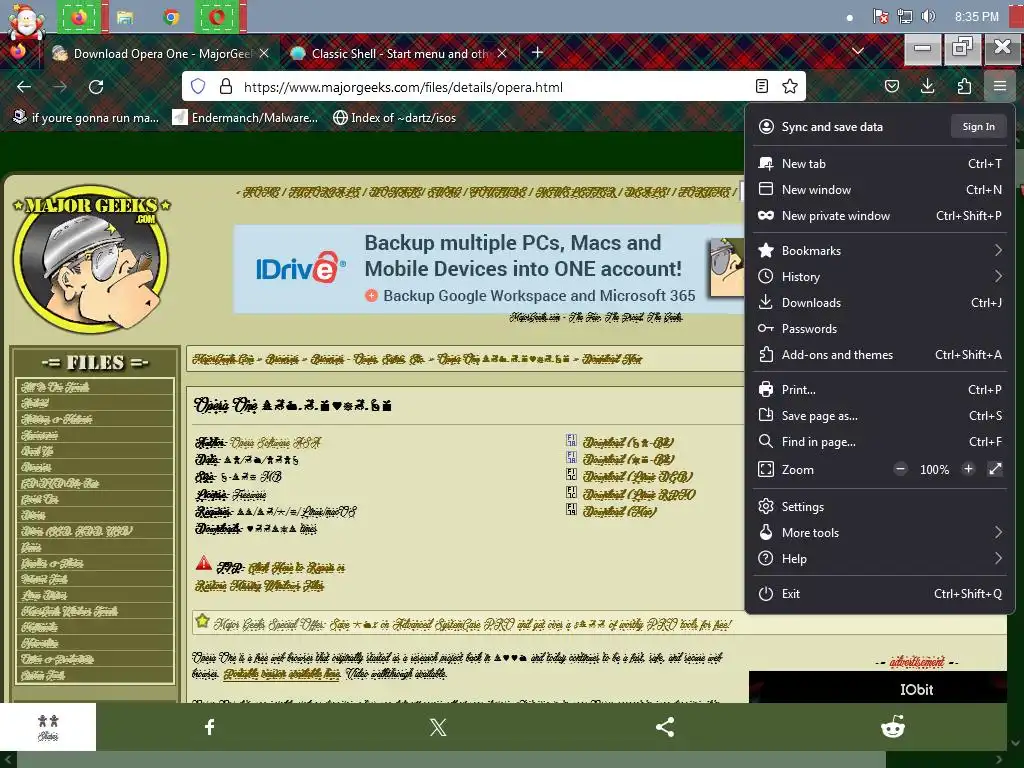The image size is (1024, 768).
Task: Expand the More tools submenu
Action: [x=880, y=533]
